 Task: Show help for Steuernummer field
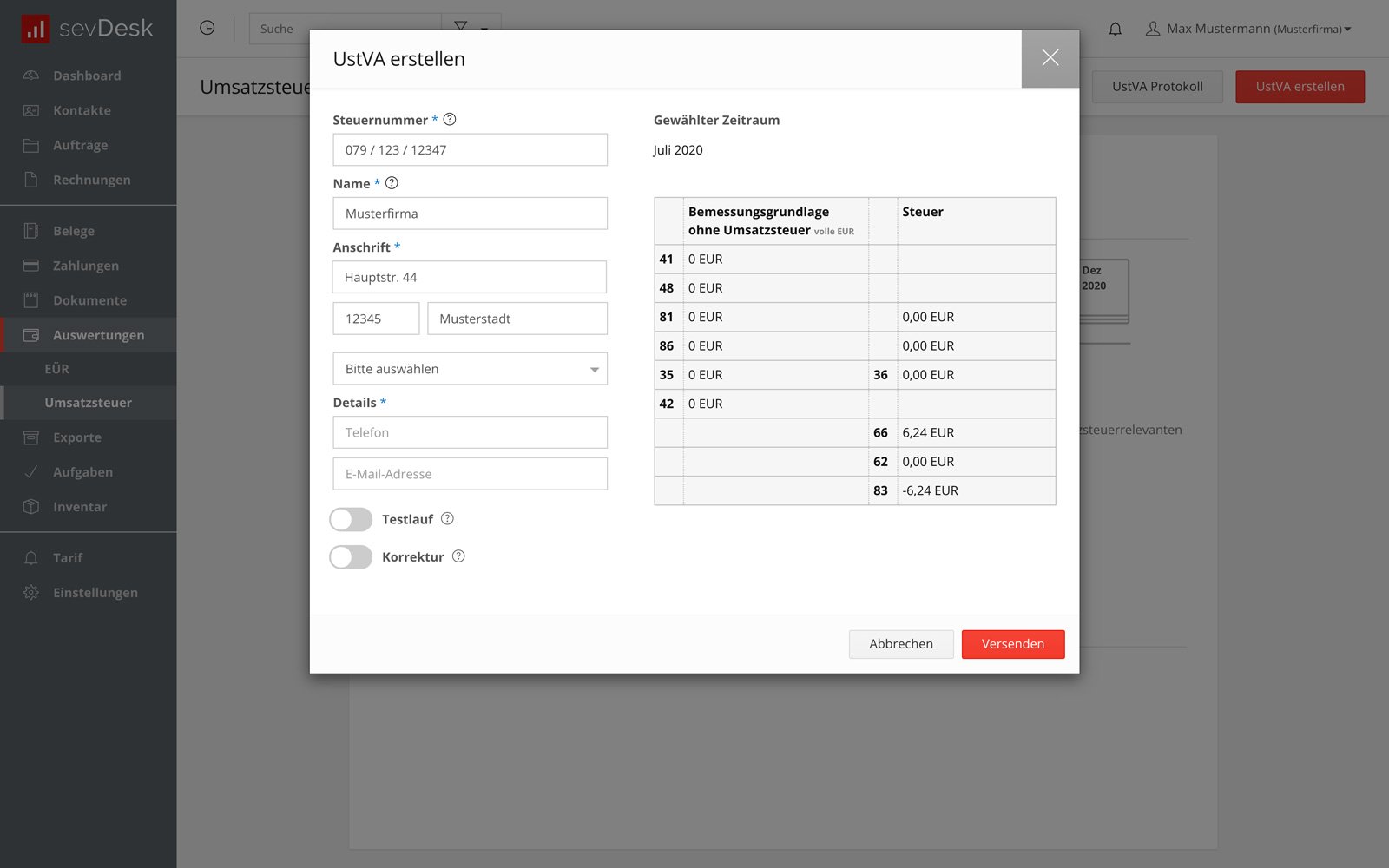[450, 120]
